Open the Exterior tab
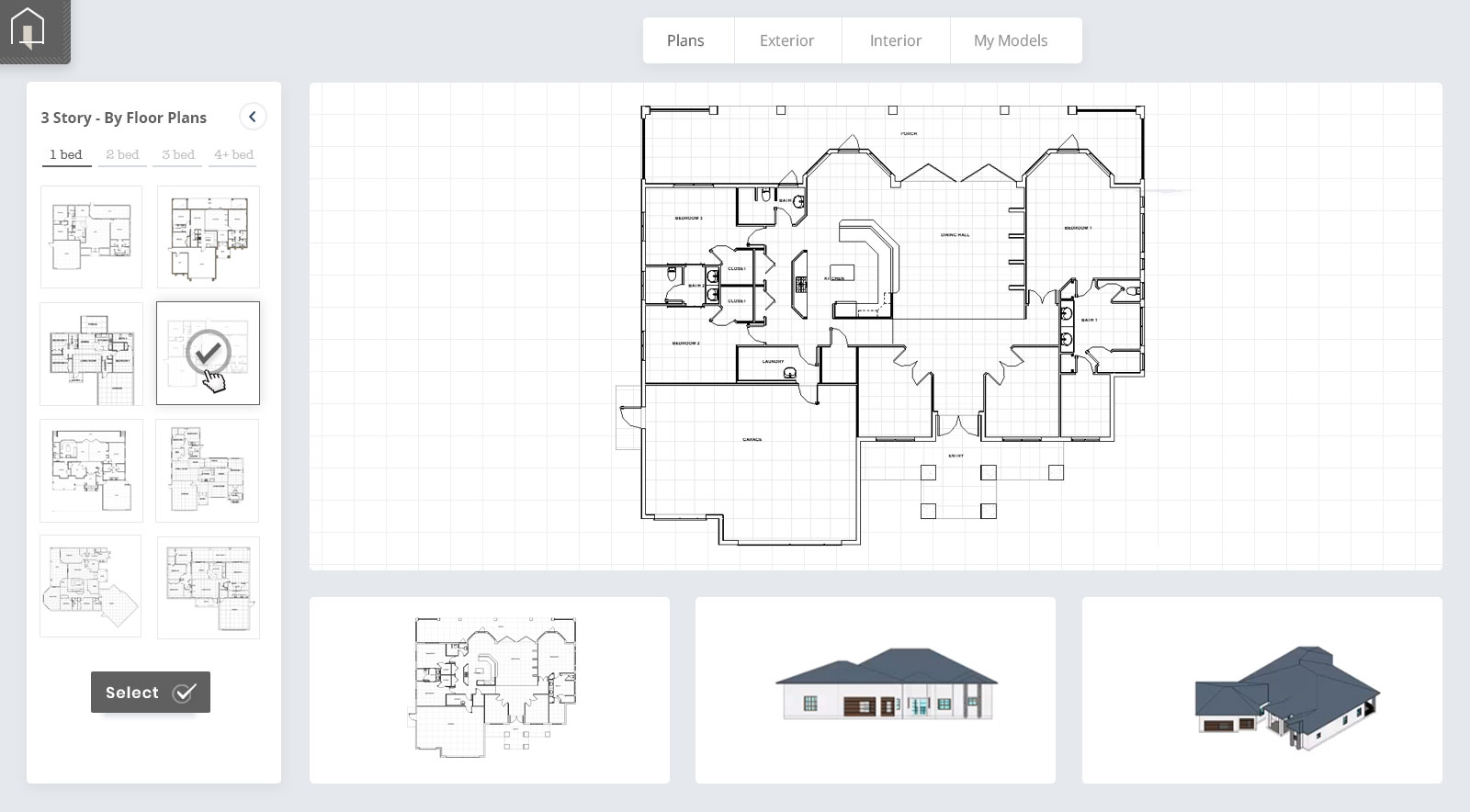 pyautogui.click(x=786, y=40)
